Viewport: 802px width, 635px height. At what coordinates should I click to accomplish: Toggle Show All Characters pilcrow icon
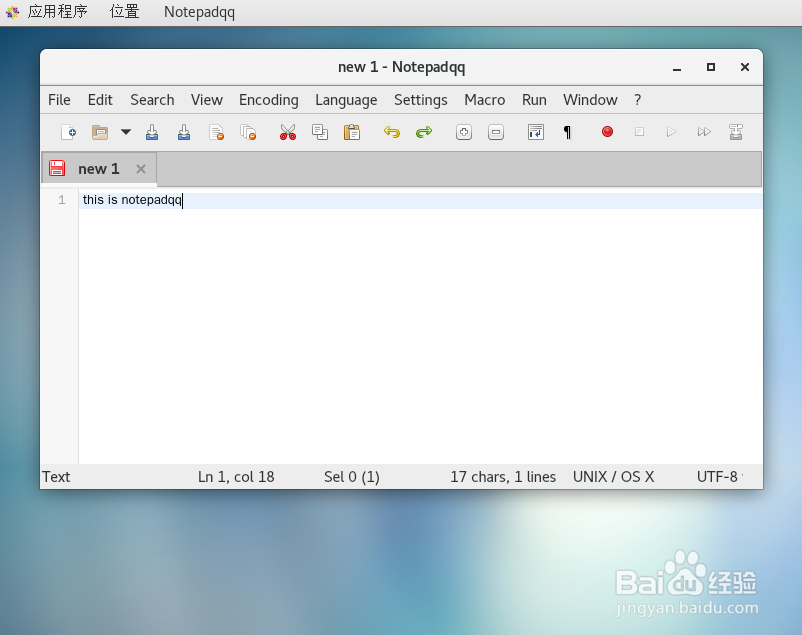pyautogui.click(x=567, y=132)
